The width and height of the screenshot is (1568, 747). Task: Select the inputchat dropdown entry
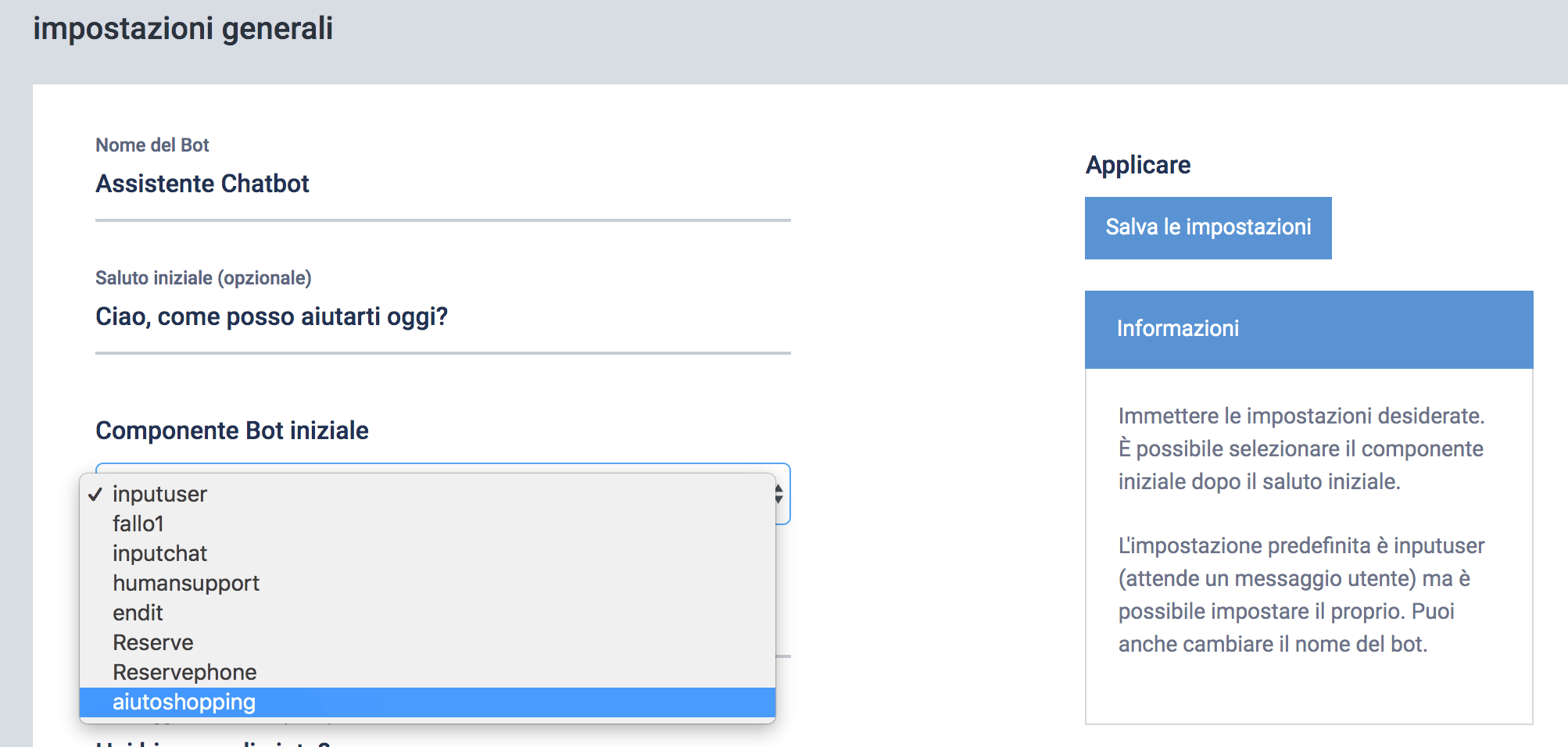click(428, 553)
